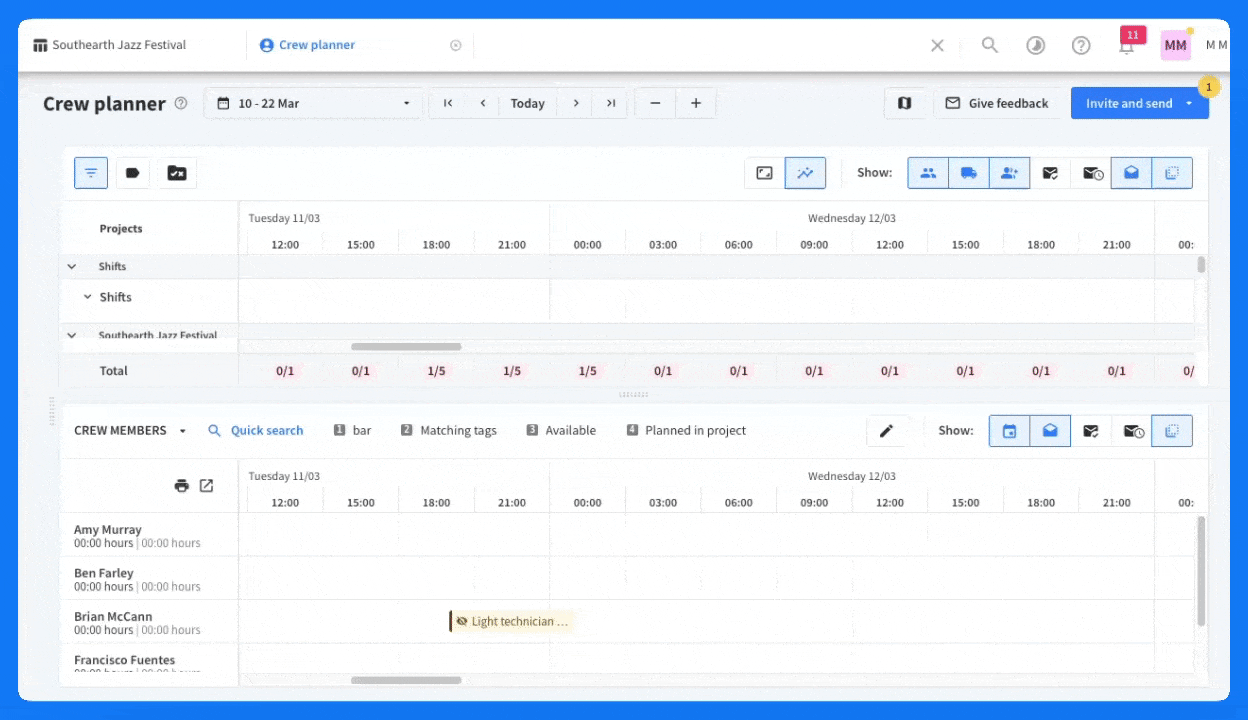
Task: Toggle open envelope icon in crew members panel
Action: click(1050, 431)
